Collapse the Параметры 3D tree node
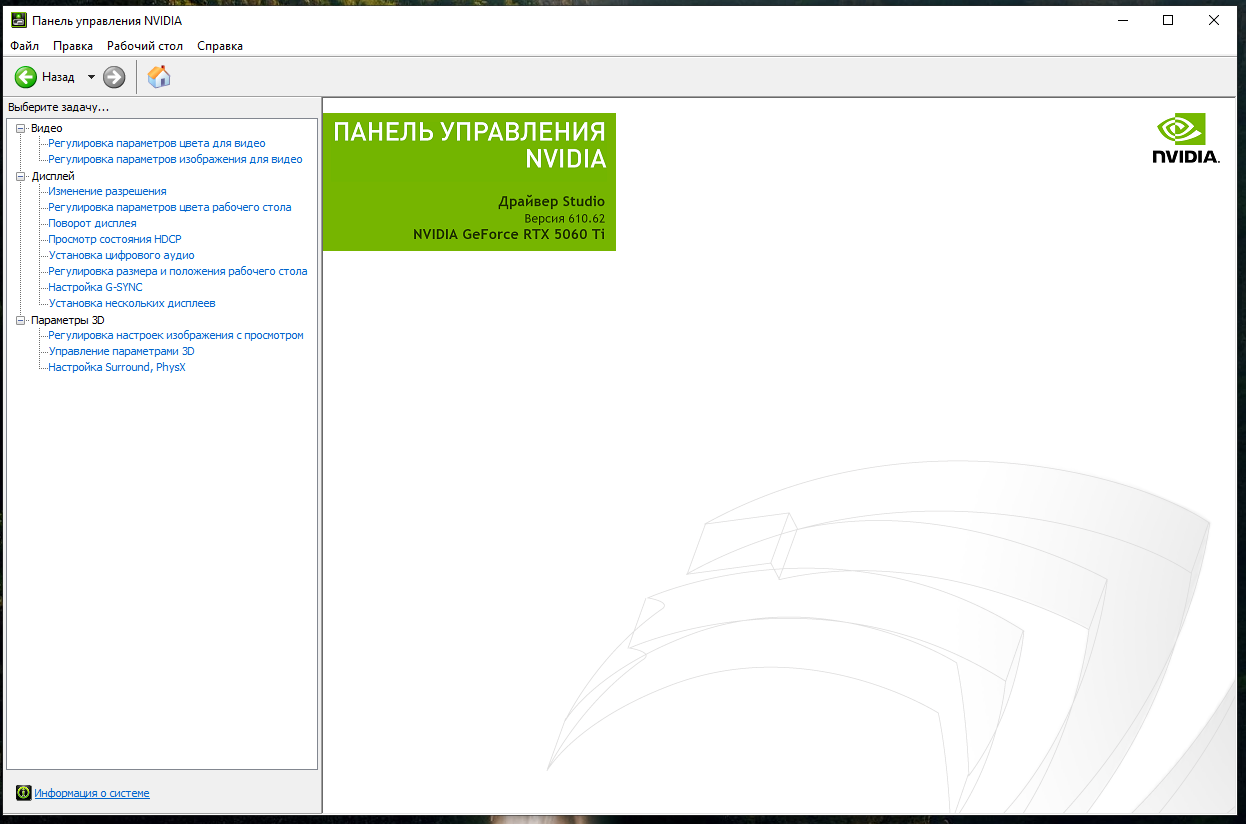 click(21, 320)
